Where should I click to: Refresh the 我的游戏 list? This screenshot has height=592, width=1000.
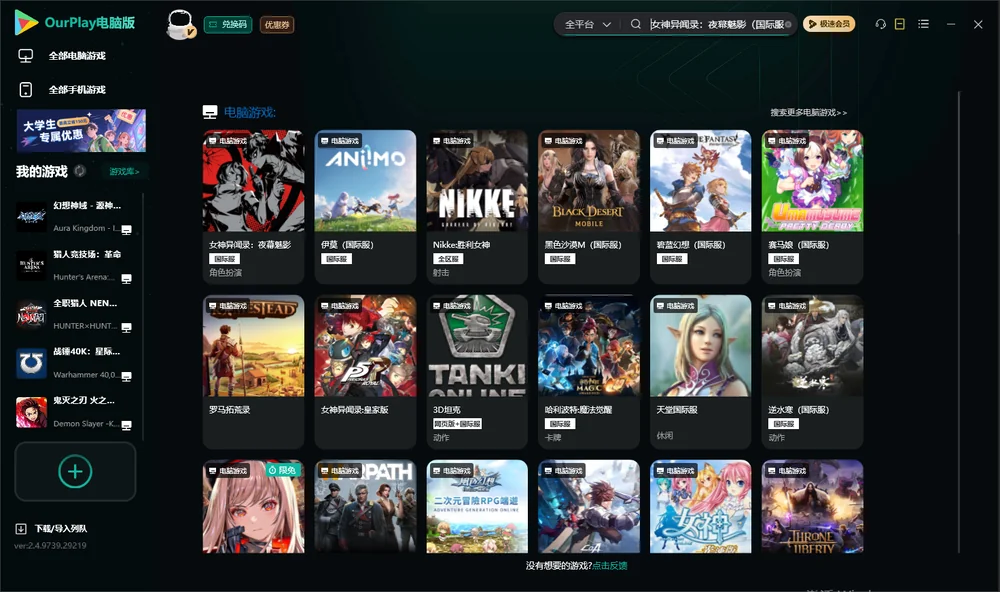(x=80, y=171)
